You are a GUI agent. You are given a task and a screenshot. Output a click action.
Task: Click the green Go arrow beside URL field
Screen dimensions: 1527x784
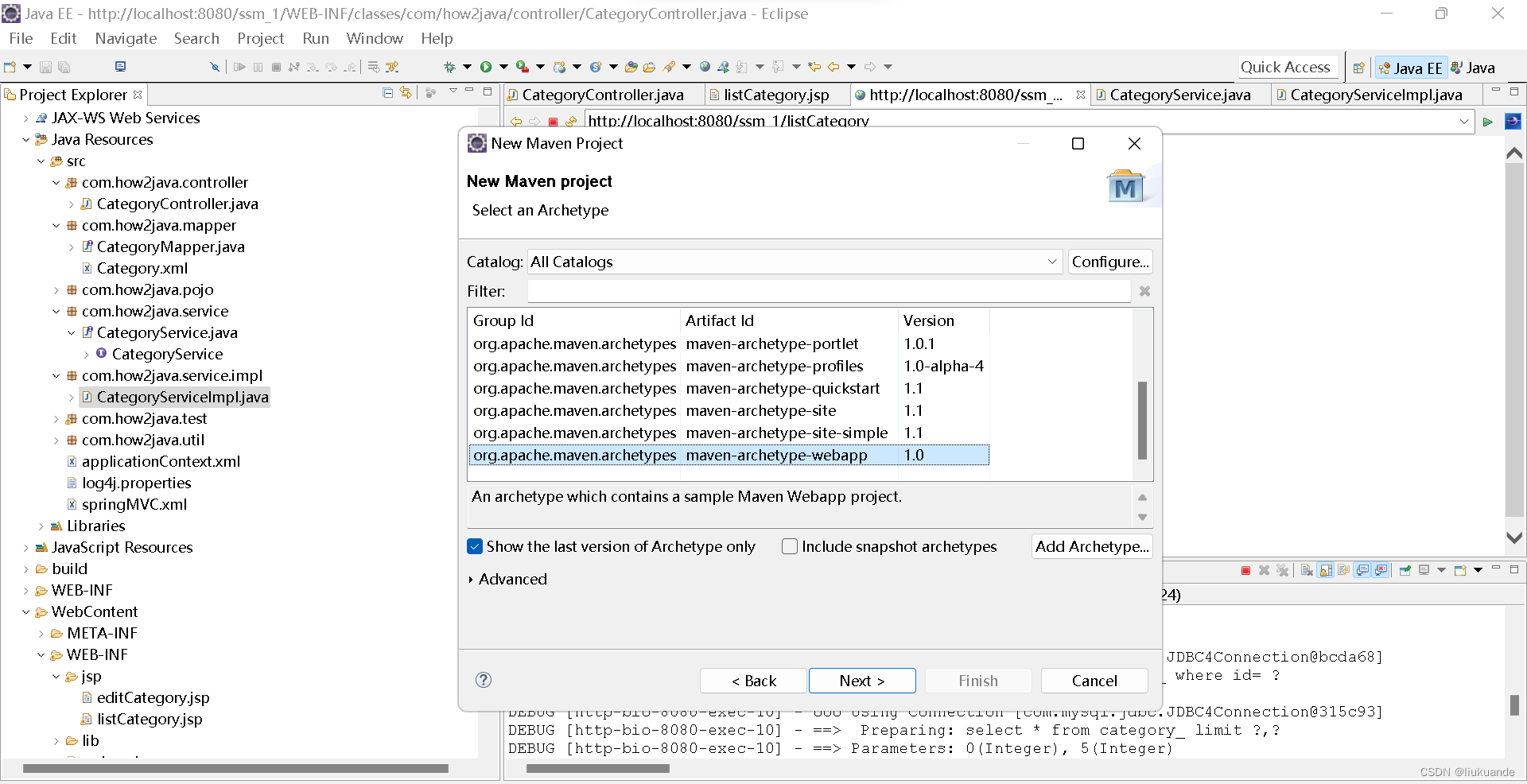pos(1487,122)
